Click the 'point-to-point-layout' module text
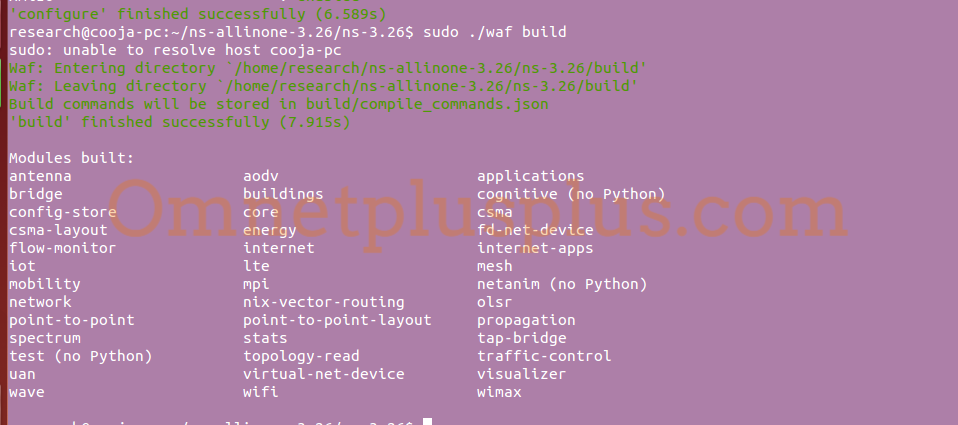 (337, 320)
